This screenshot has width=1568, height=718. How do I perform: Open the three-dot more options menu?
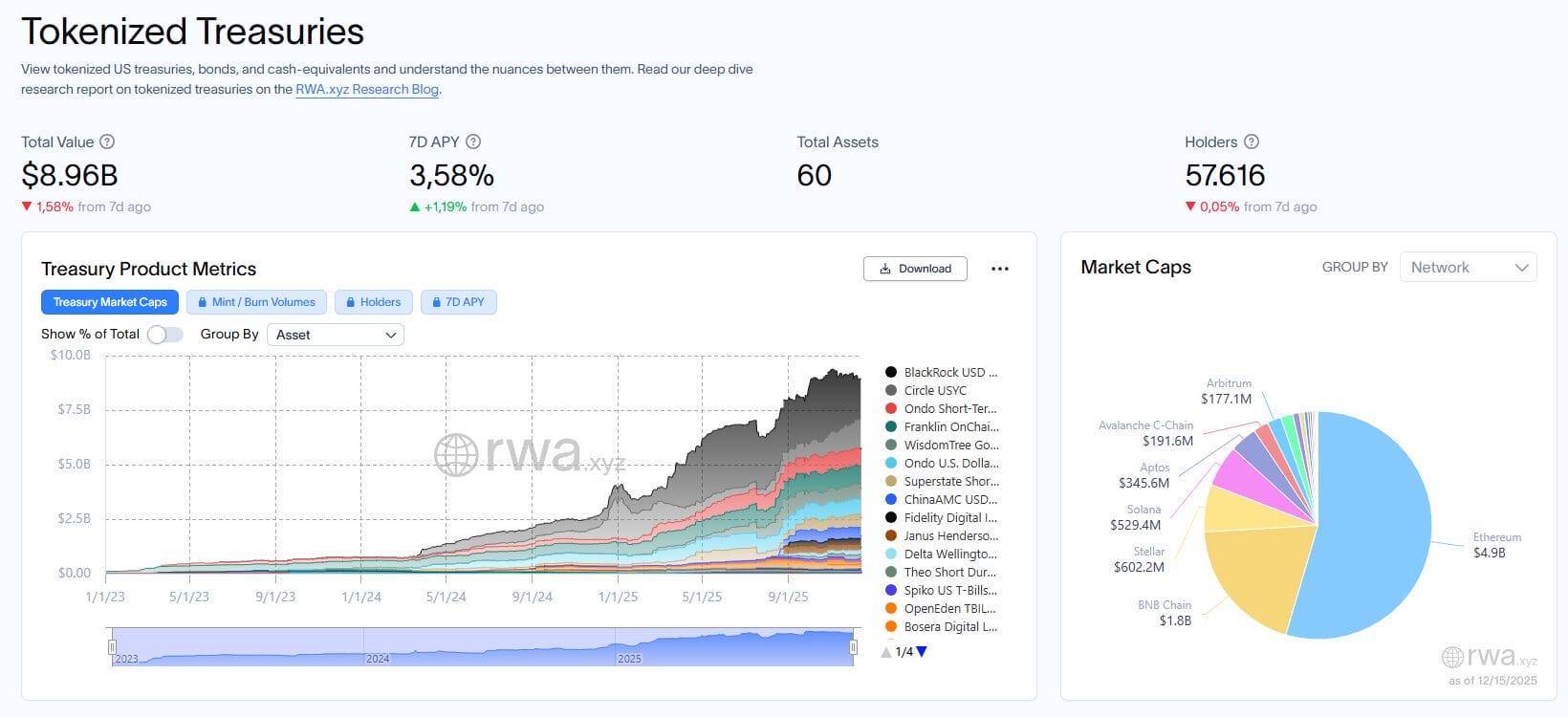coord(999,269)
